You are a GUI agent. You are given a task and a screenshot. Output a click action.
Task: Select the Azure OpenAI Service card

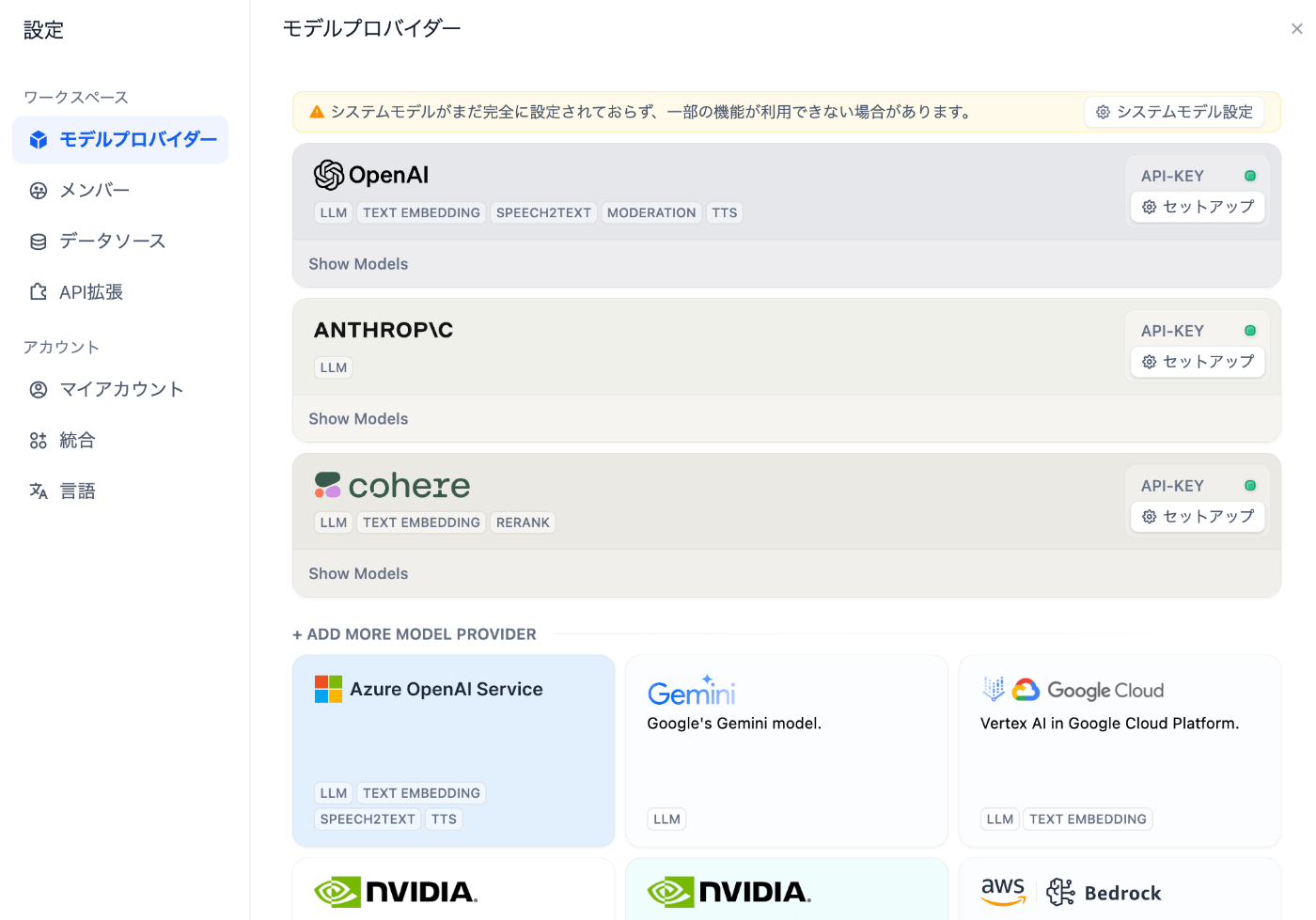point(454,751)
